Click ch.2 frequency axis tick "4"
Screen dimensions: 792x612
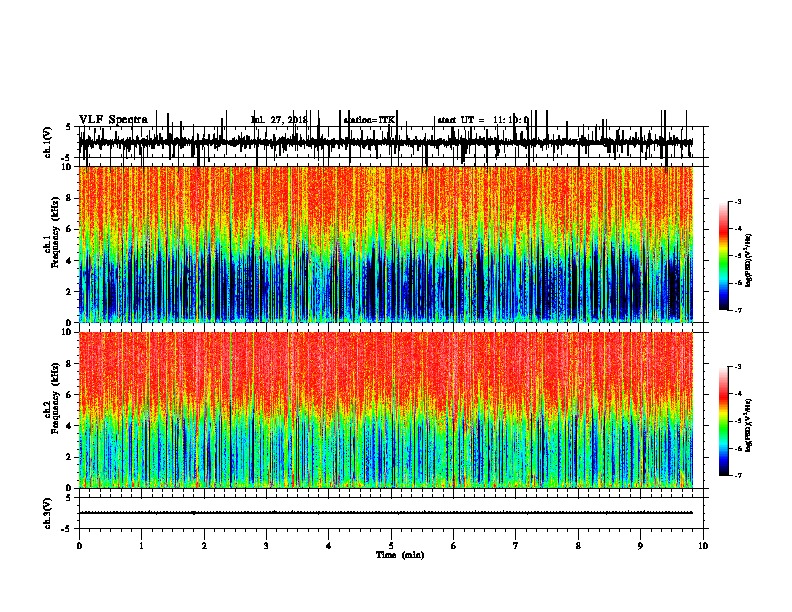click(70, 426)
